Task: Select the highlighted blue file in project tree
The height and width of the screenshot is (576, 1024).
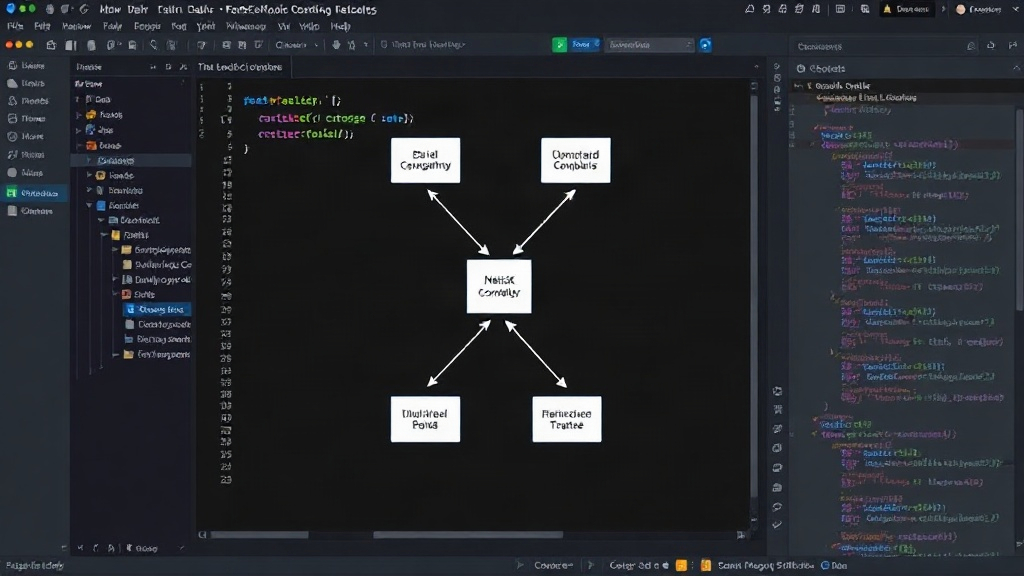Action: [x=157, y=310]
